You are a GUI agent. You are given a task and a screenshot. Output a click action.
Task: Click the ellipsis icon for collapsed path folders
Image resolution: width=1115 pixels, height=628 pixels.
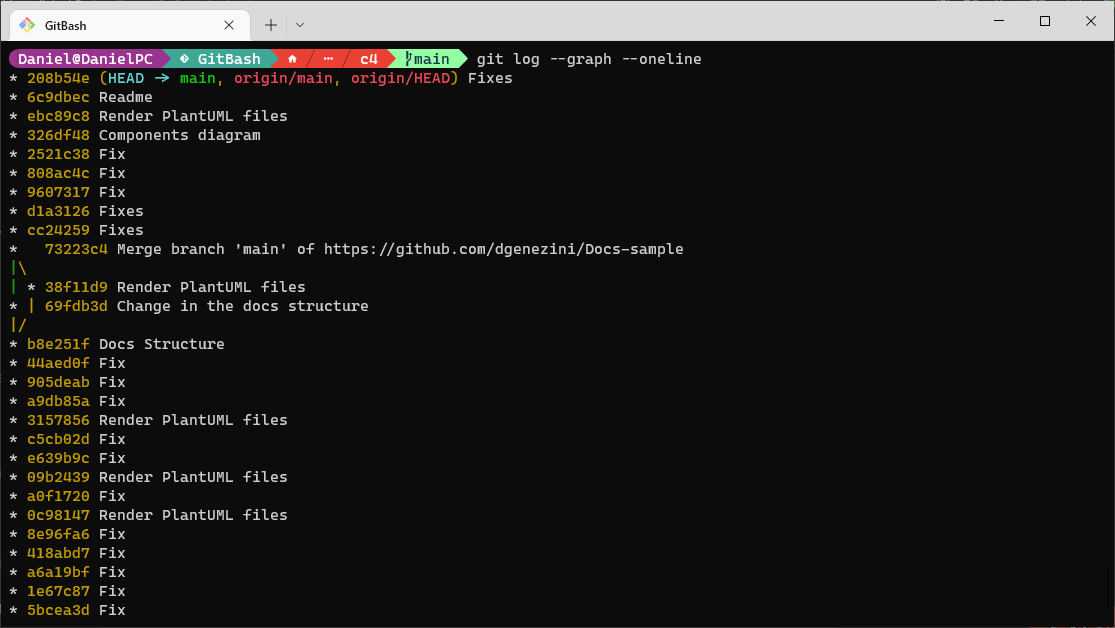pos(328,58)
